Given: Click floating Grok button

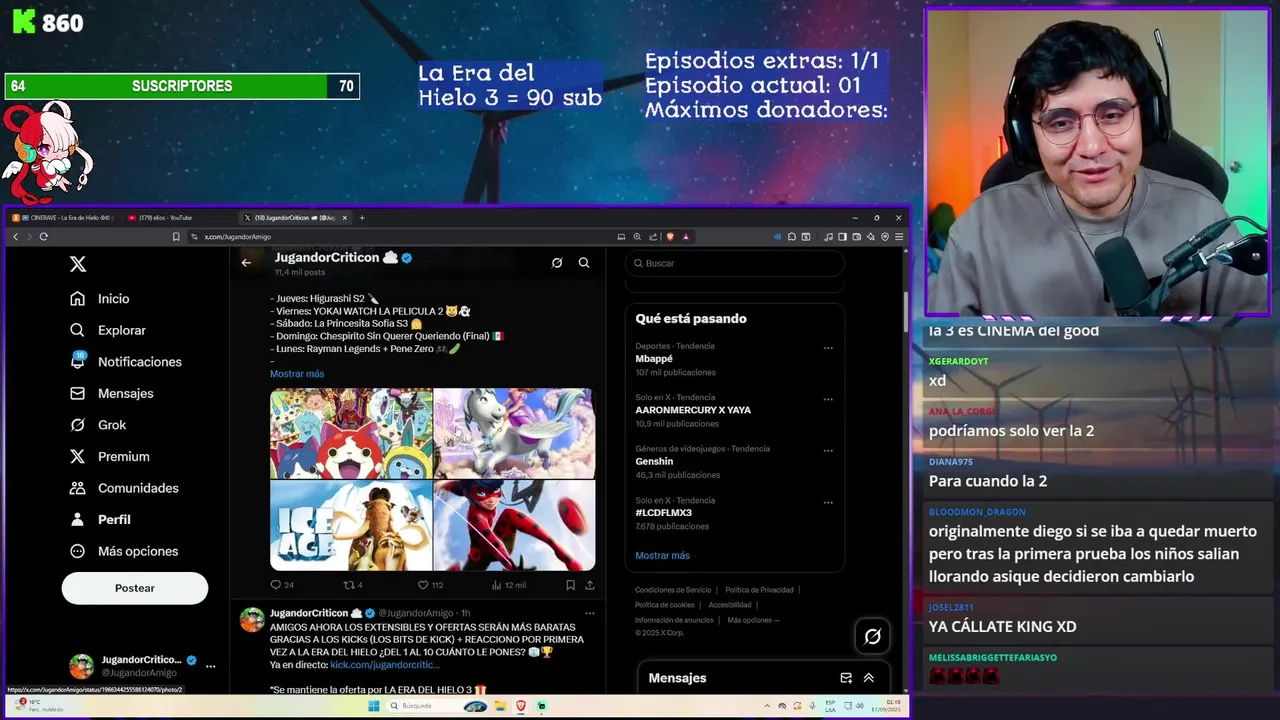Looking at the screenshot, I should click(x=872, y=636).
